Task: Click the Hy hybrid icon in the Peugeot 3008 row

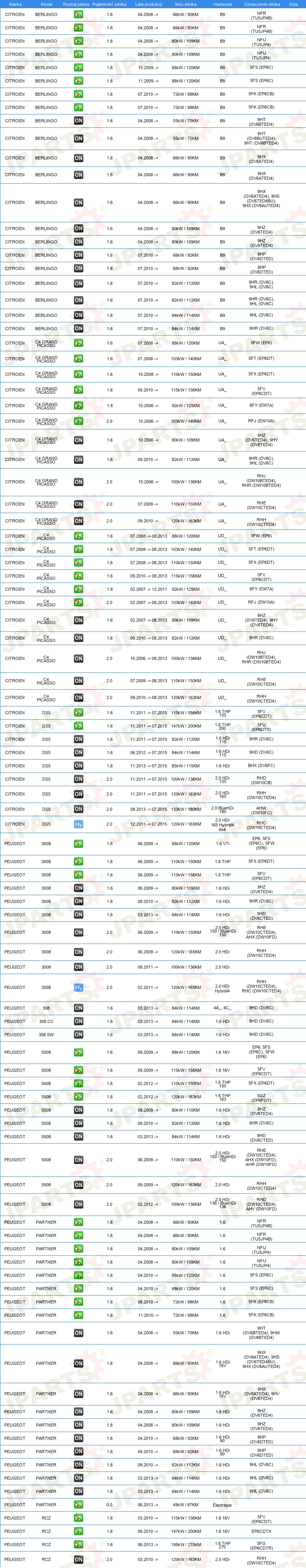Action: click(x=79, y=987)
